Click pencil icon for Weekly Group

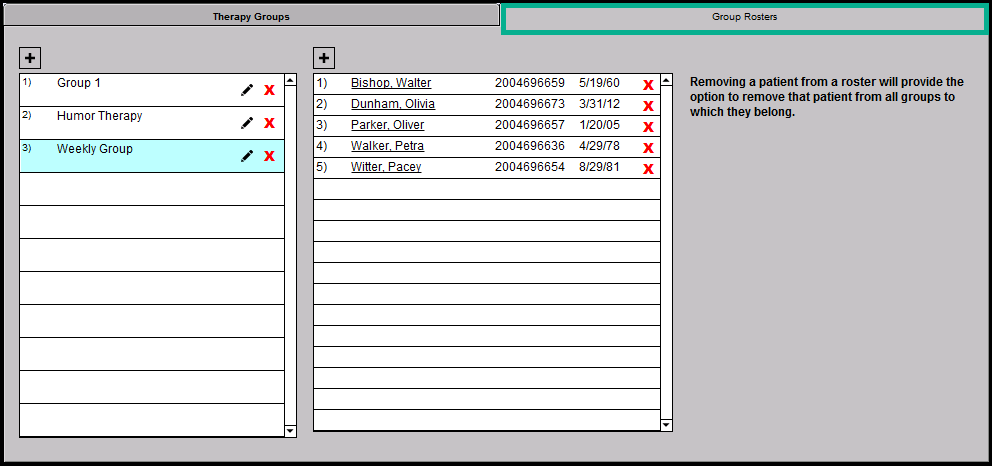pos(247,156)
